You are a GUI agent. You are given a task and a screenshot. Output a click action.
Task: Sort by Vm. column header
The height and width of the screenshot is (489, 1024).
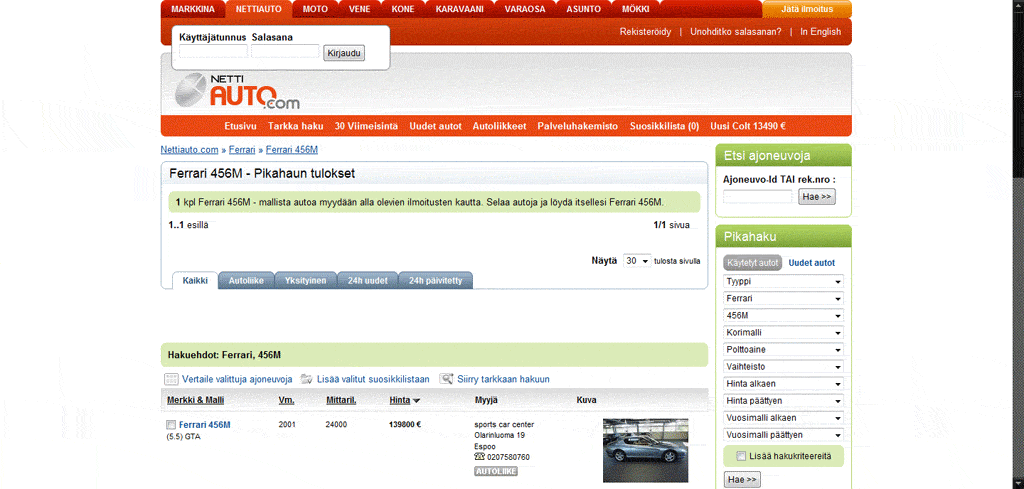[286, 400]
